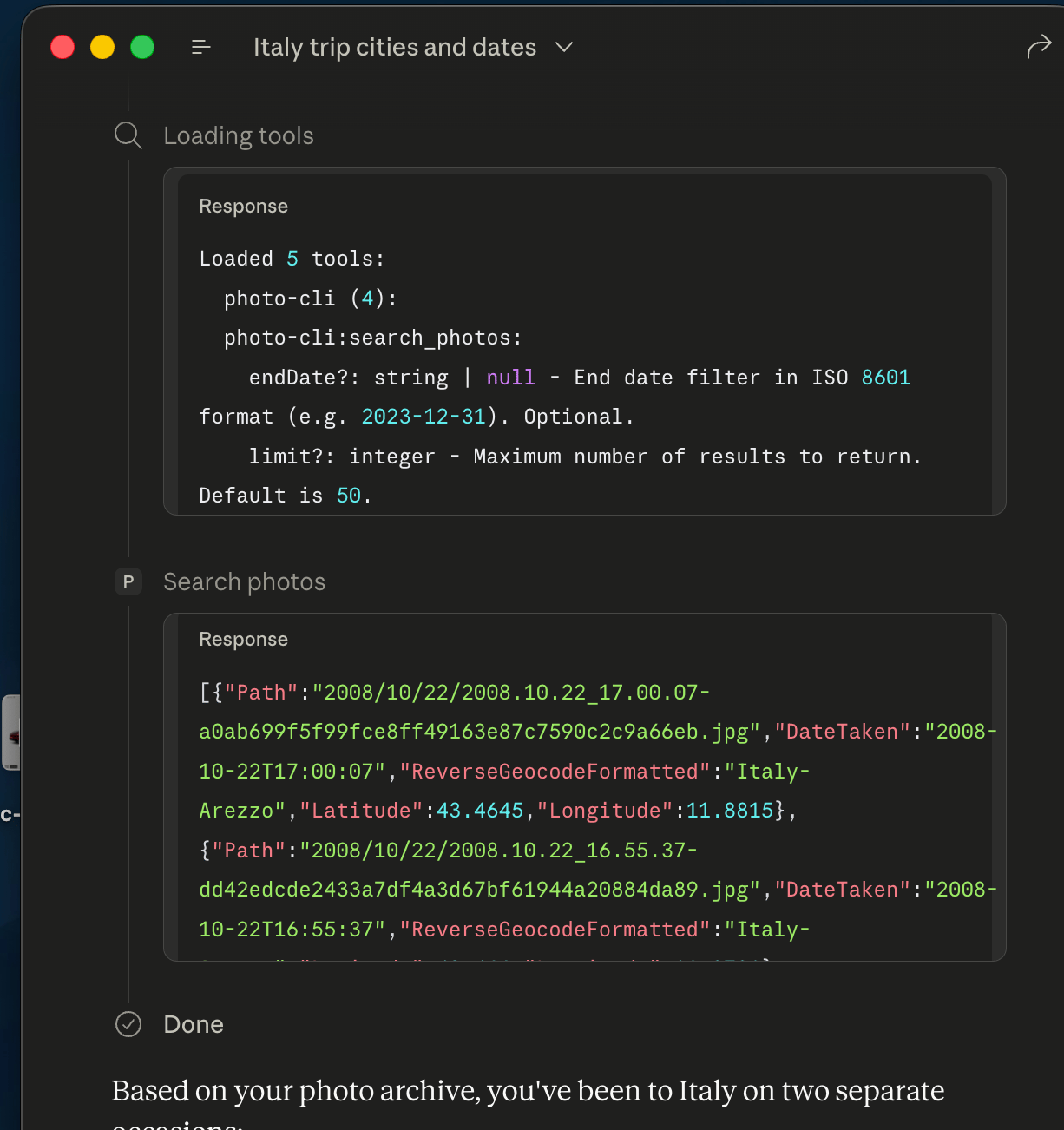The image size is (1064, 1130).
Task: Click the 8601 ISO number
Action: pos(886,378)
